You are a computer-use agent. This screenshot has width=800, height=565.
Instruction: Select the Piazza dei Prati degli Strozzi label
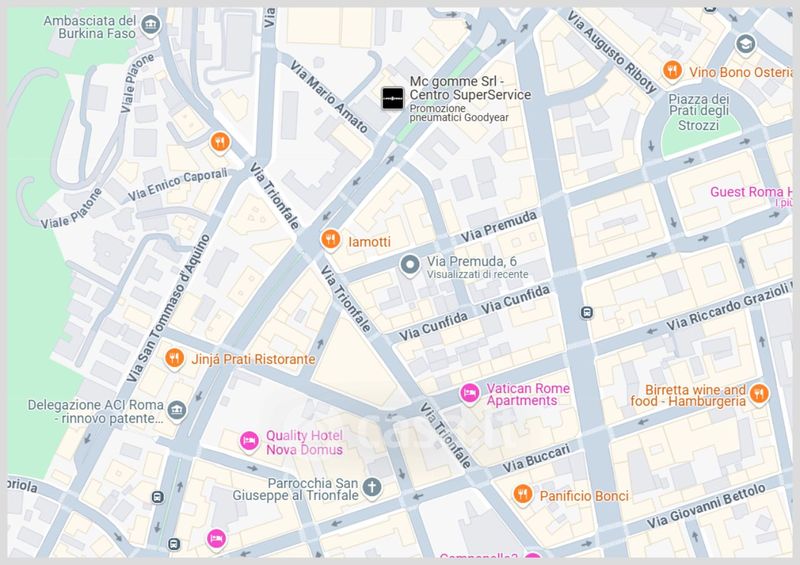click(698, 112)
